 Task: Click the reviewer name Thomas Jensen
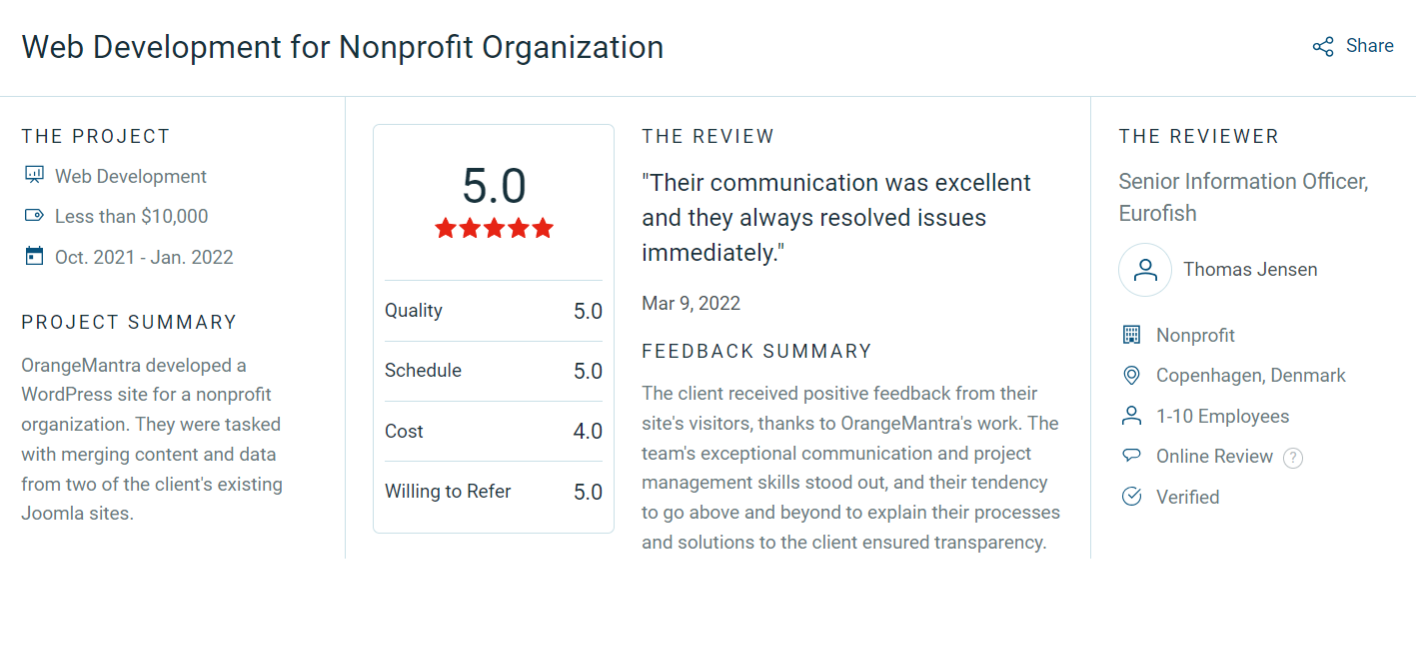pos(1250,270)
